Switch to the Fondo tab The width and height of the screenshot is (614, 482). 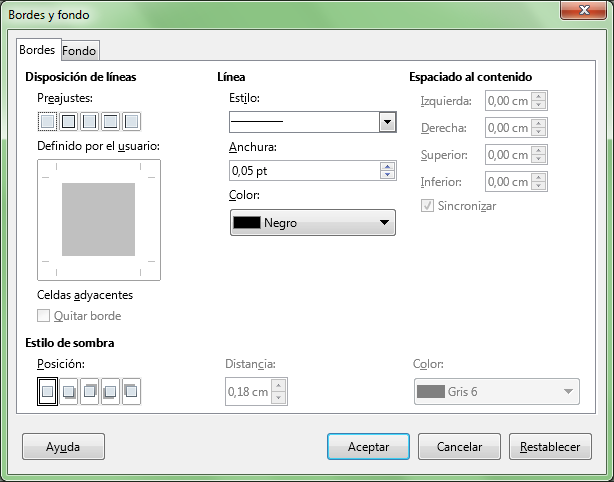pos(80,50)
